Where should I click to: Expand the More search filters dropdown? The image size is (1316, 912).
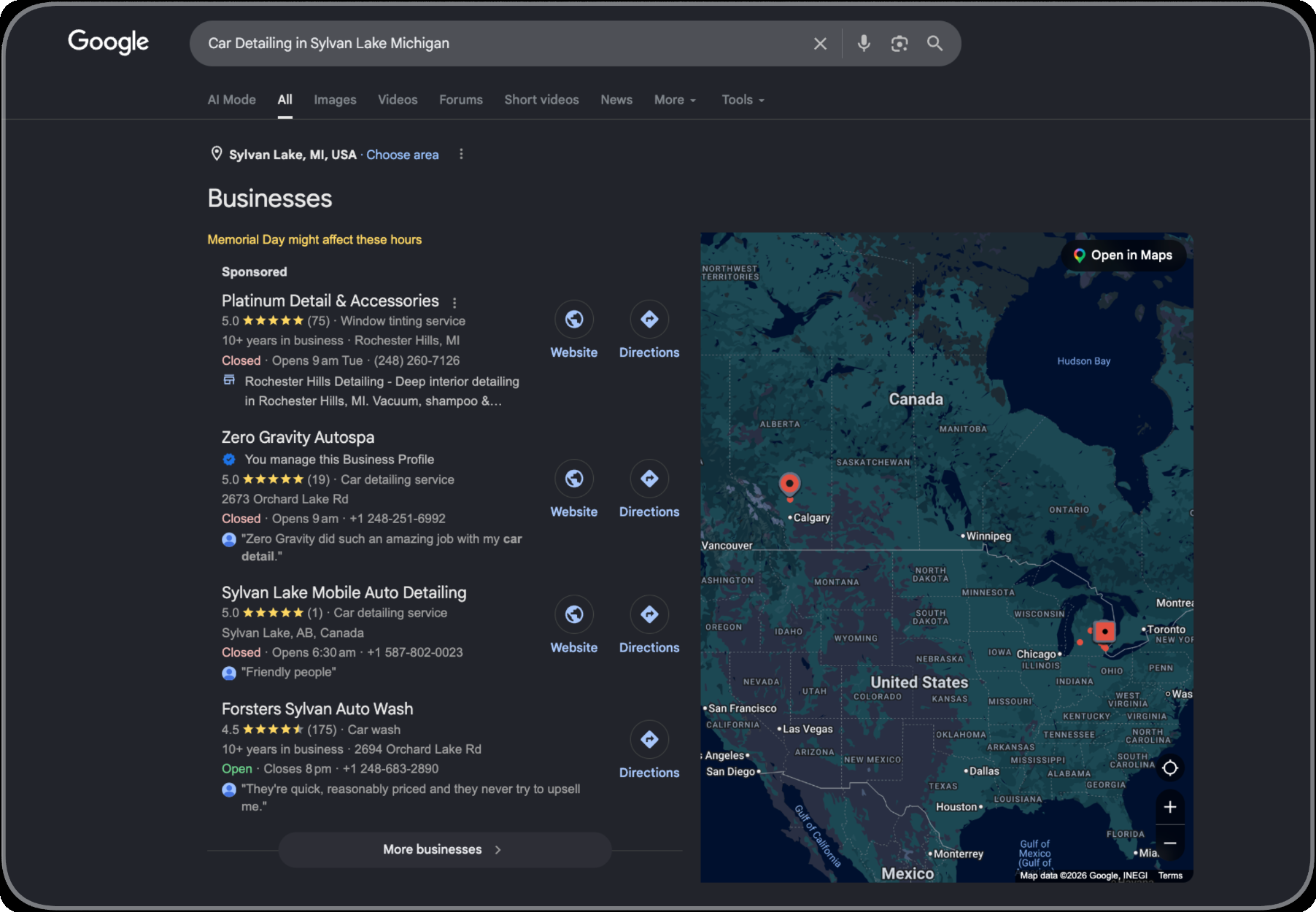(675, 100)
